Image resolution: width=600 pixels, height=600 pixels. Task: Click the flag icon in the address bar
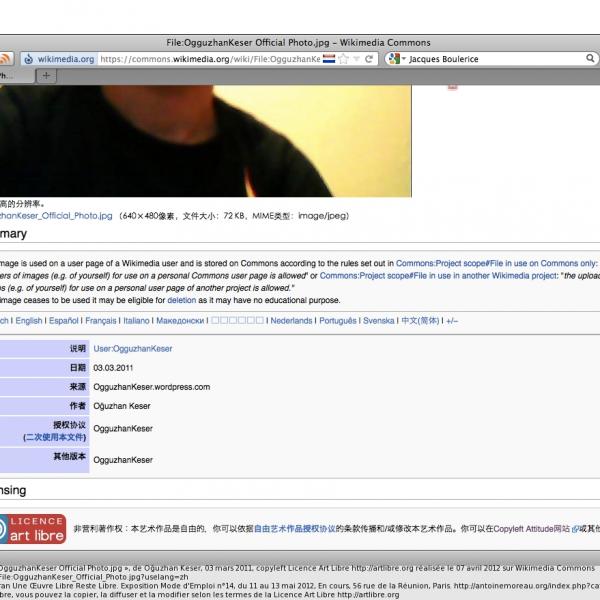[329, 59]
